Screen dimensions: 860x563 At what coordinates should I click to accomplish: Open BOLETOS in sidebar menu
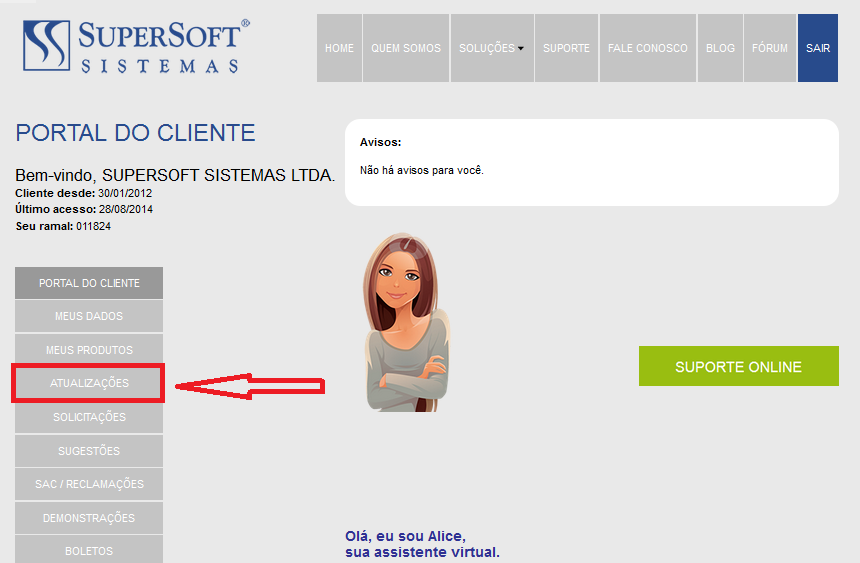coord(89,550)
